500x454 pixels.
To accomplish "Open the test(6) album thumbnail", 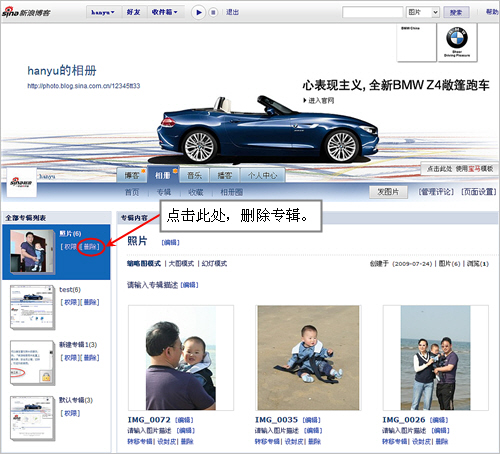I will tap(32, 307).
